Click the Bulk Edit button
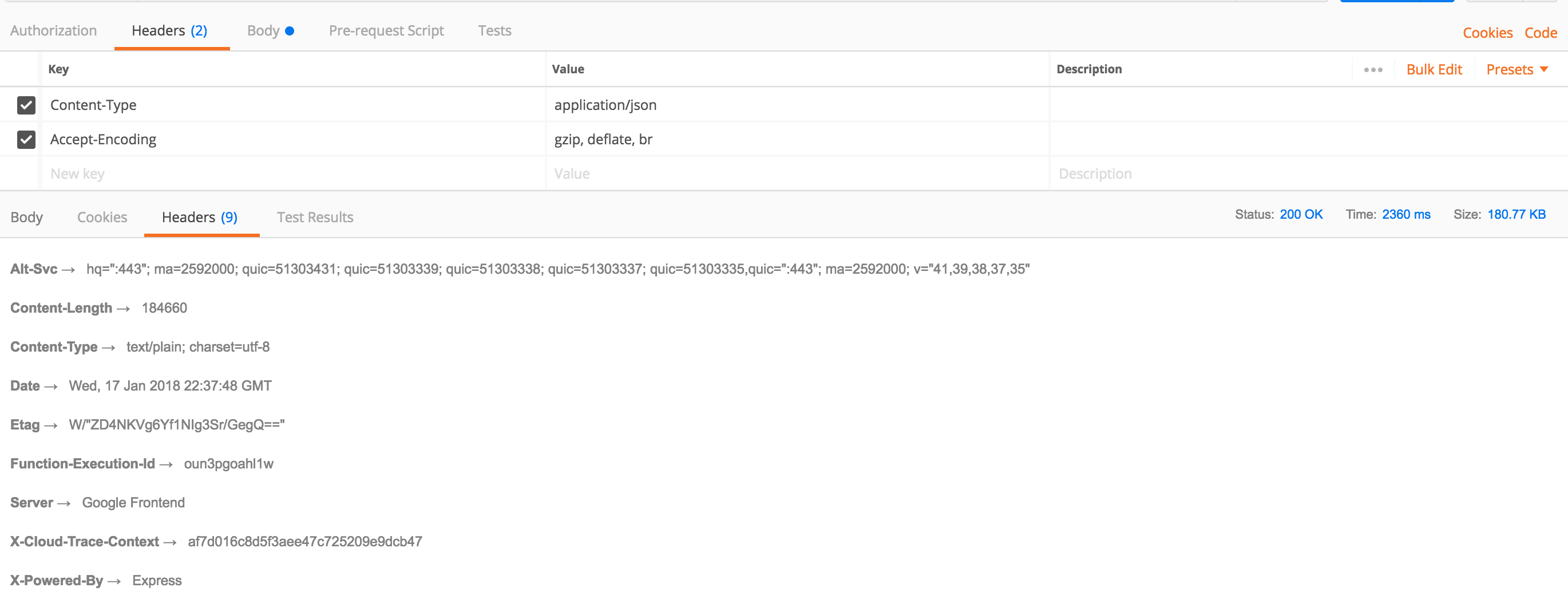Image resolution: width=1568 pixels, height=607 pixels. [x=1434, y=69]
